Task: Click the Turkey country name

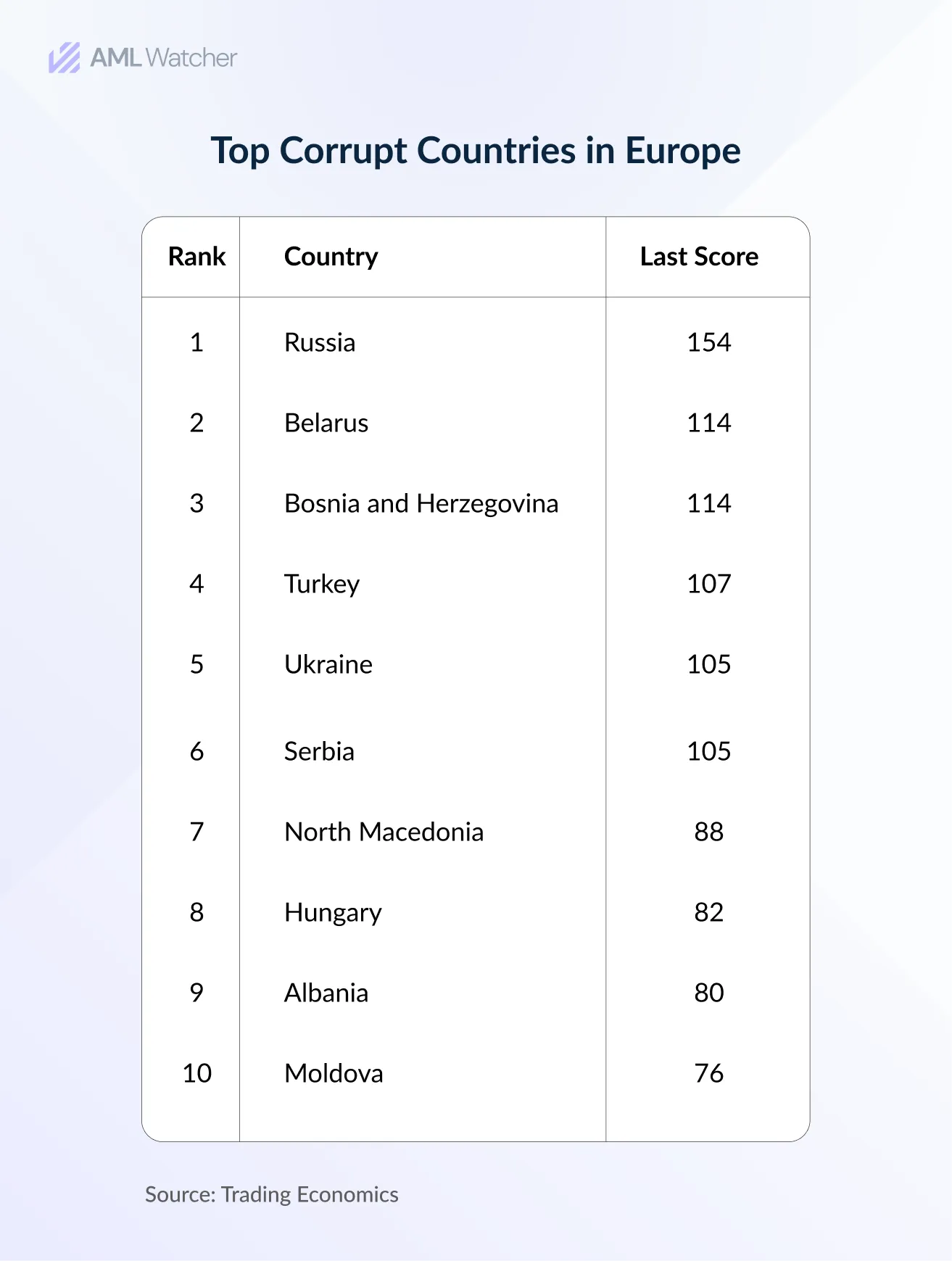Action: click(x=322, y=584)
